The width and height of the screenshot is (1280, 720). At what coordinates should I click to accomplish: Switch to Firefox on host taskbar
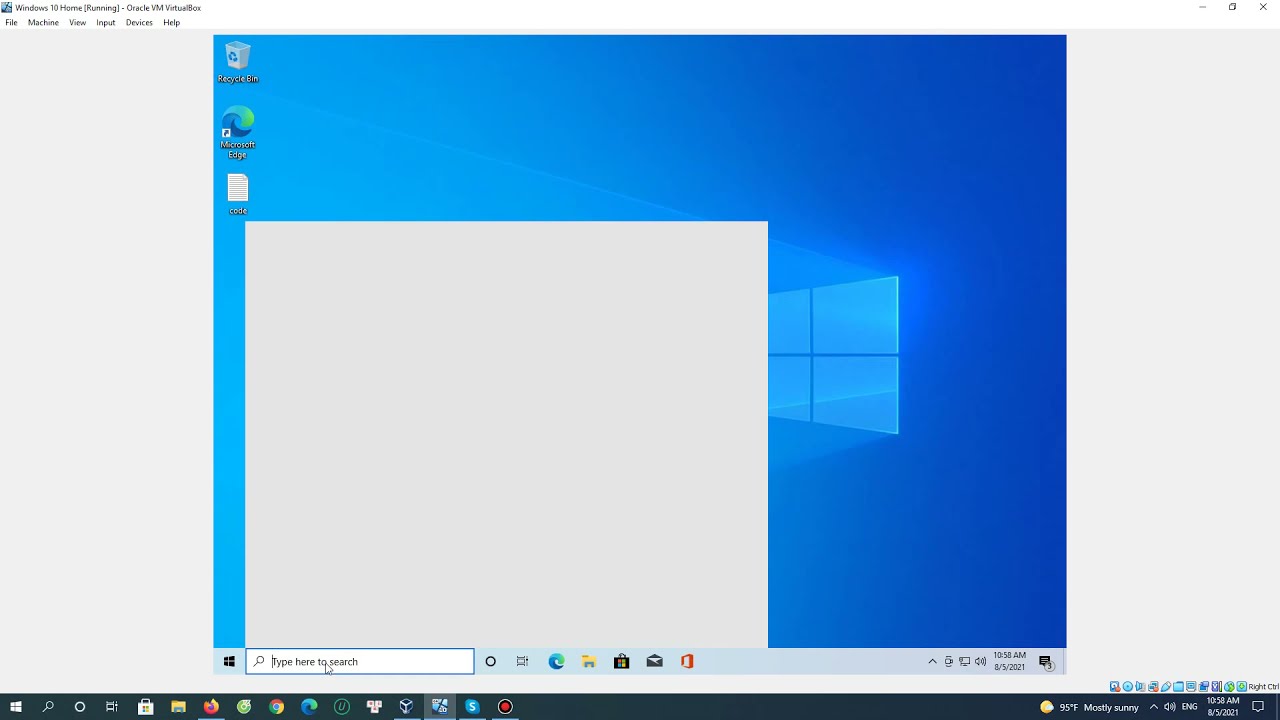[211, 706]
